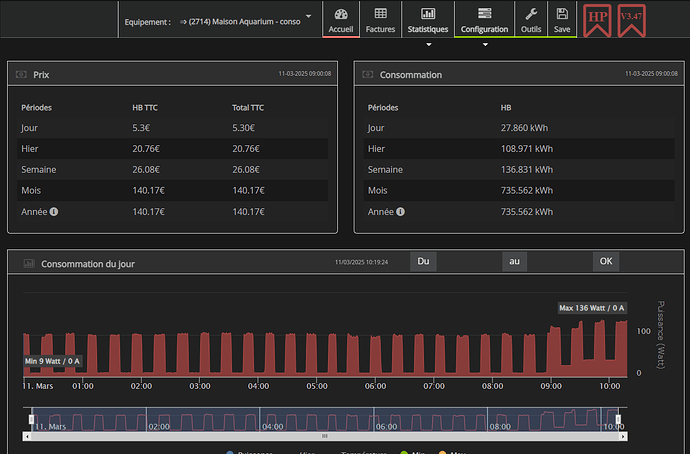Click the HB column header in Consommation
Screen dimensions: 690x454
coord(506,108)
